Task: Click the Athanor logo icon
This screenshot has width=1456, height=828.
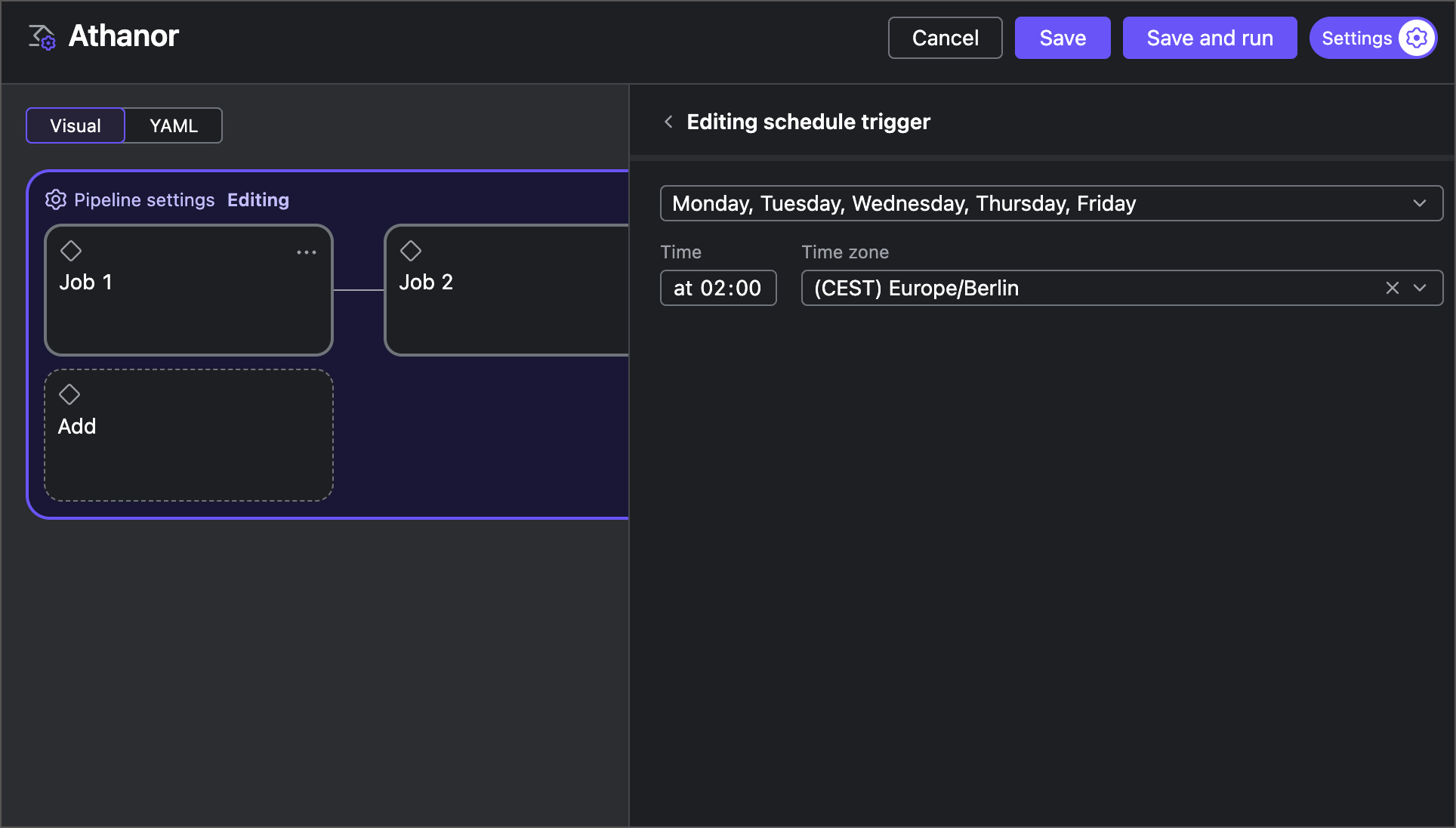Action: pos(42,36)
